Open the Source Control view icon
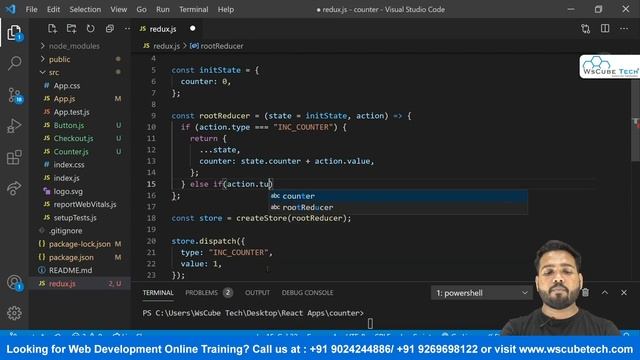The width and height of the screenshot is (640, 360). tap(15, 95)
